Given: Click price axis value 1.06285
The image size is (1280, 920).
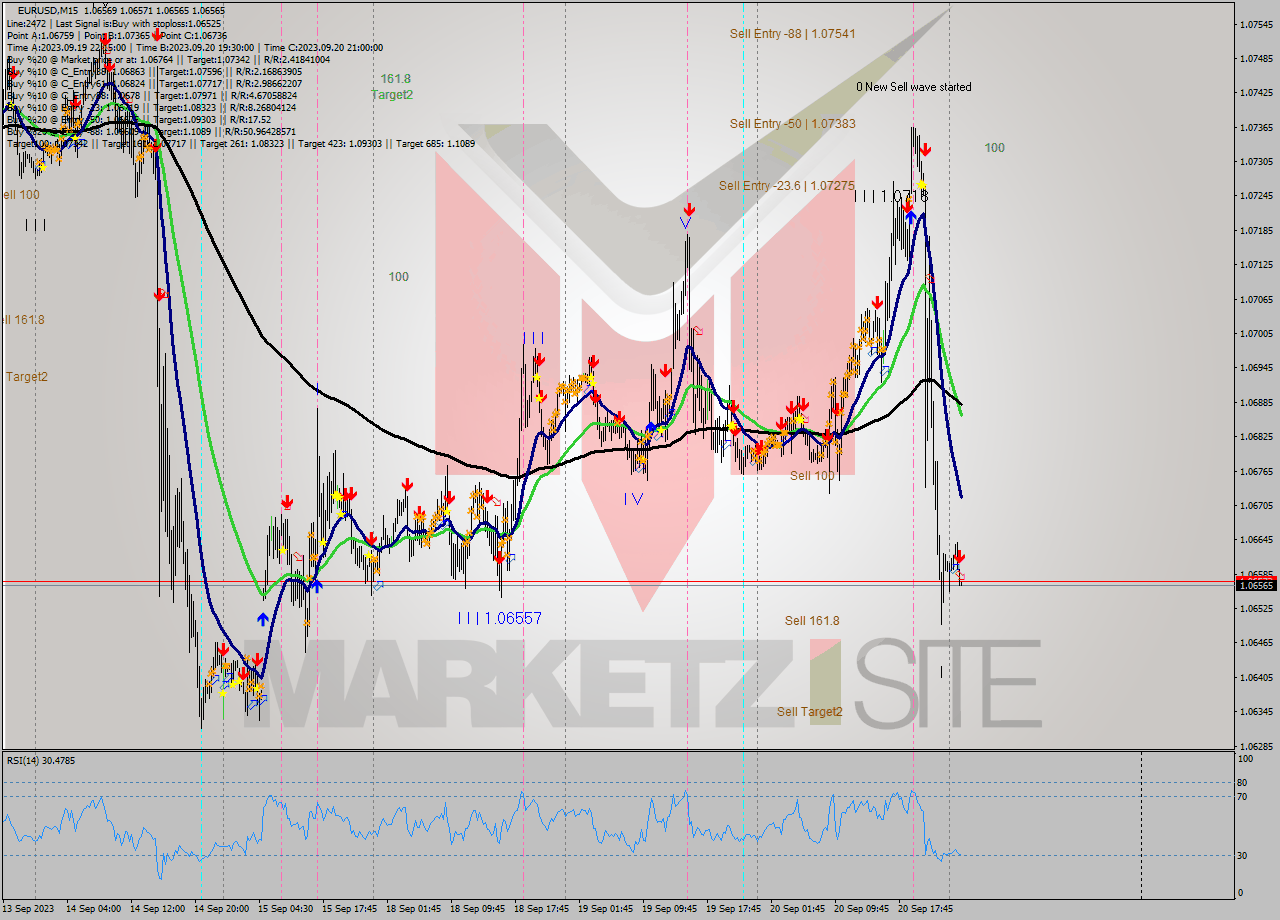Looking at the screenshot, I should pos(1256,746).
